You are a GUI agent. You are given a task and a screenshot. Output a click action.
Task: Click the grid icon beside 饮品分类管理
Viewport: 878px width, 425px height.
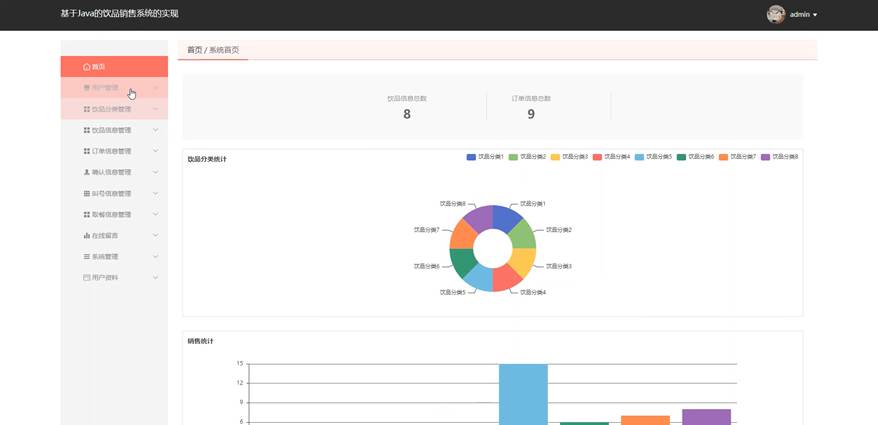tap(86, 109)
